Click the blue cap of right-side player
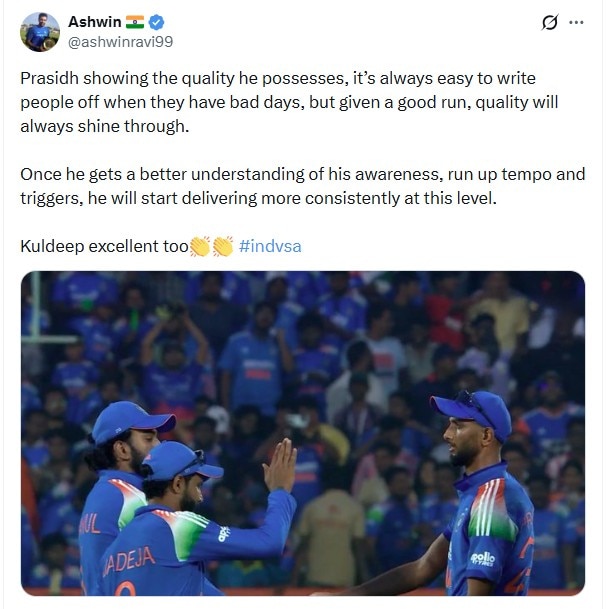This screenshot has height=609, width=607. 472,407
